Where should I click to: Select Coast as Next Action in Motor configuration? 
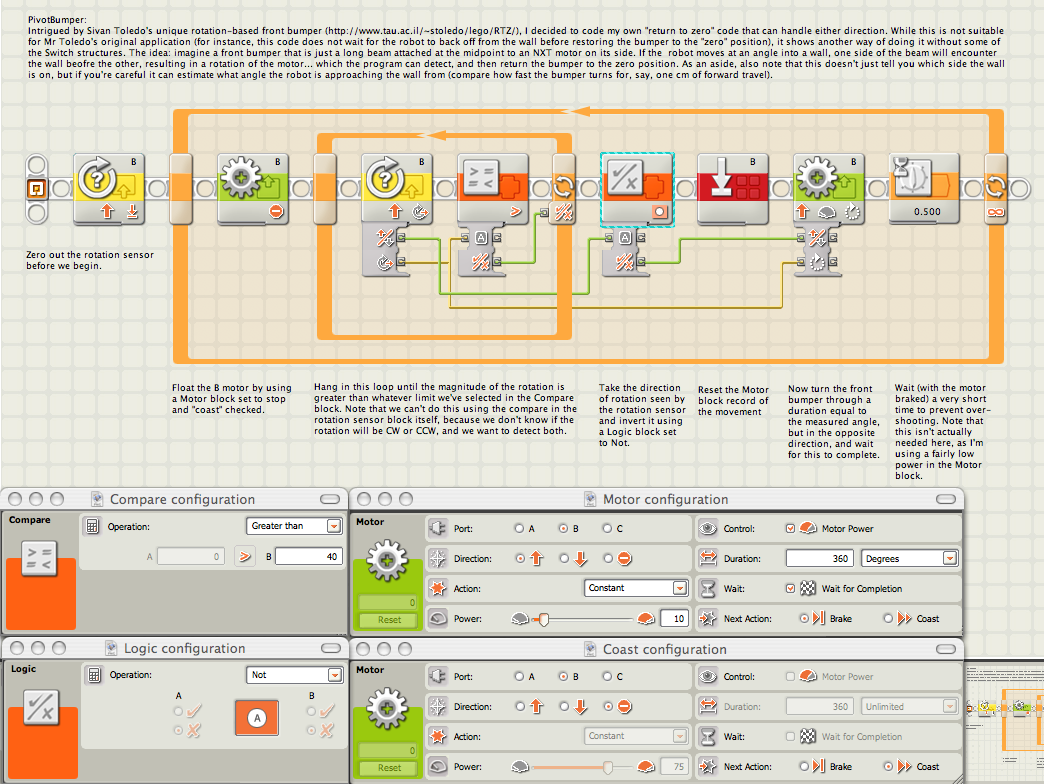click(888, 618)
